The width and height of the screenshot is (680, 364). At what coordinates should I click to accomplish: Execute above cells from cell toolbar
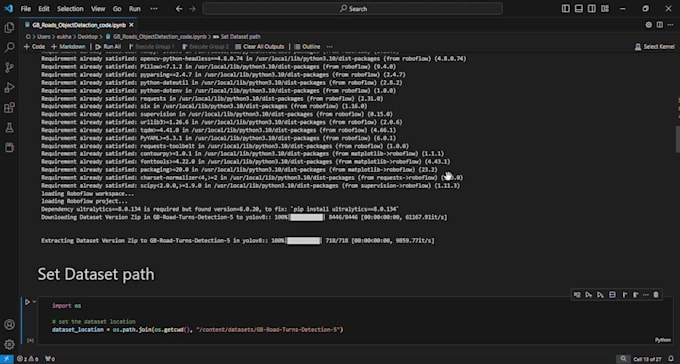588,295
